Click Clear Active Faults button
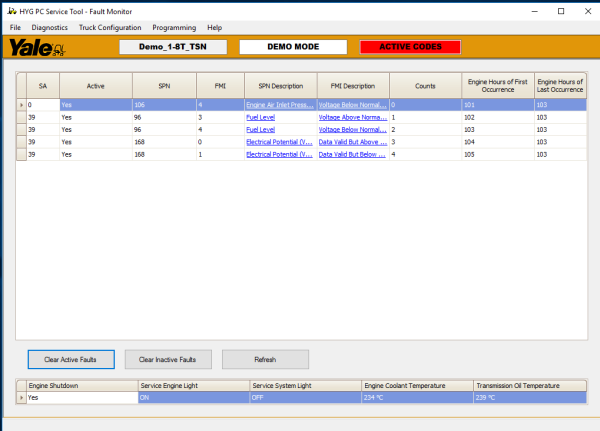 71,359
